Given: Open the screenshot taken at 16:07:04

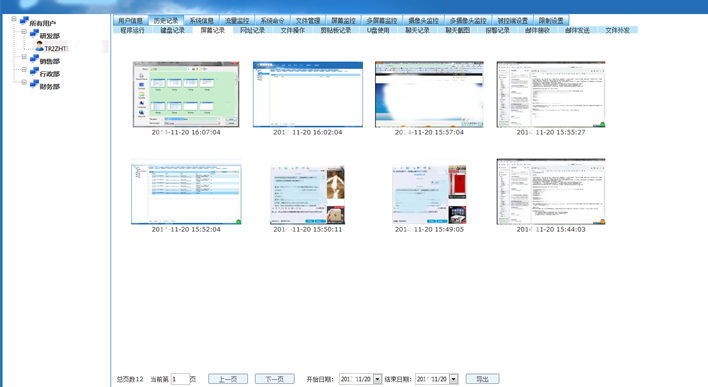Looking at the screenshot, I should pyautogui.click(x=186, y=94).
